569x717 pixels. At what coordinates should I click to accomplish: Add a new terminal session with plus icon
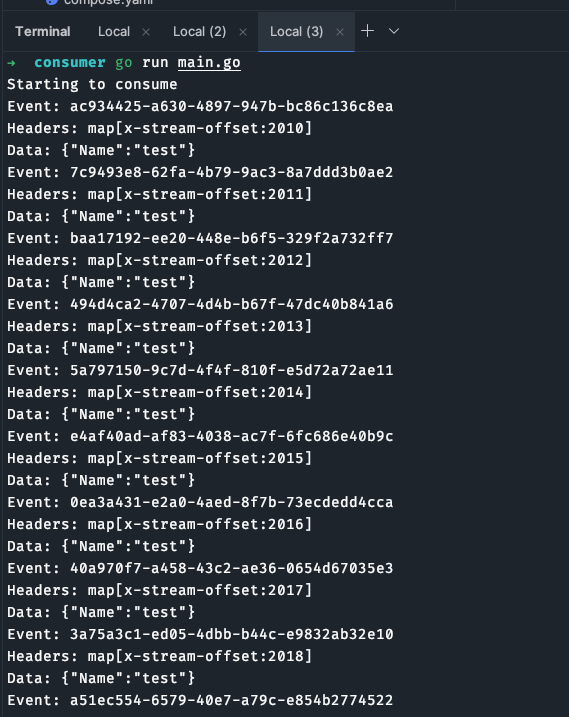(367, 31)
